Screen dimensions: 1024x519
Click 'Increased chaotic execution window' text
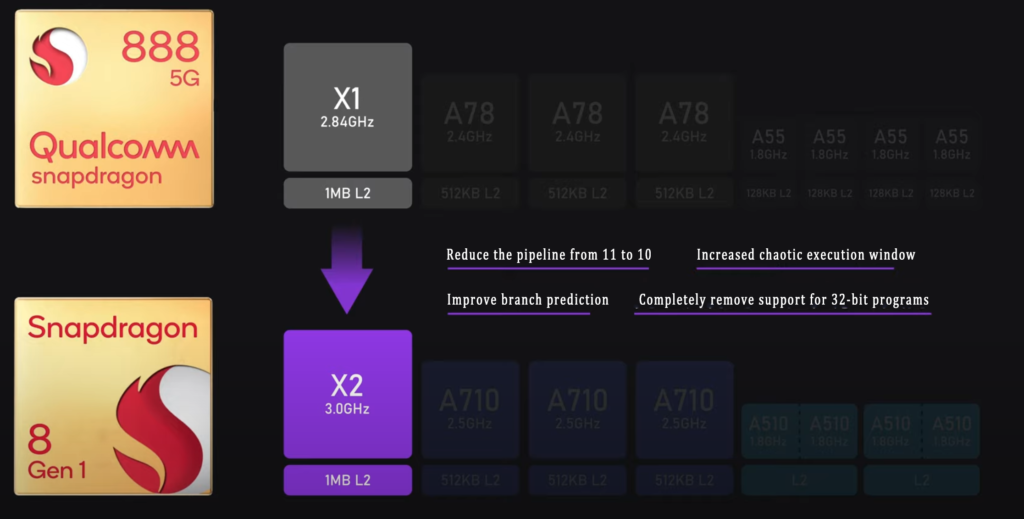coord(805,255)
